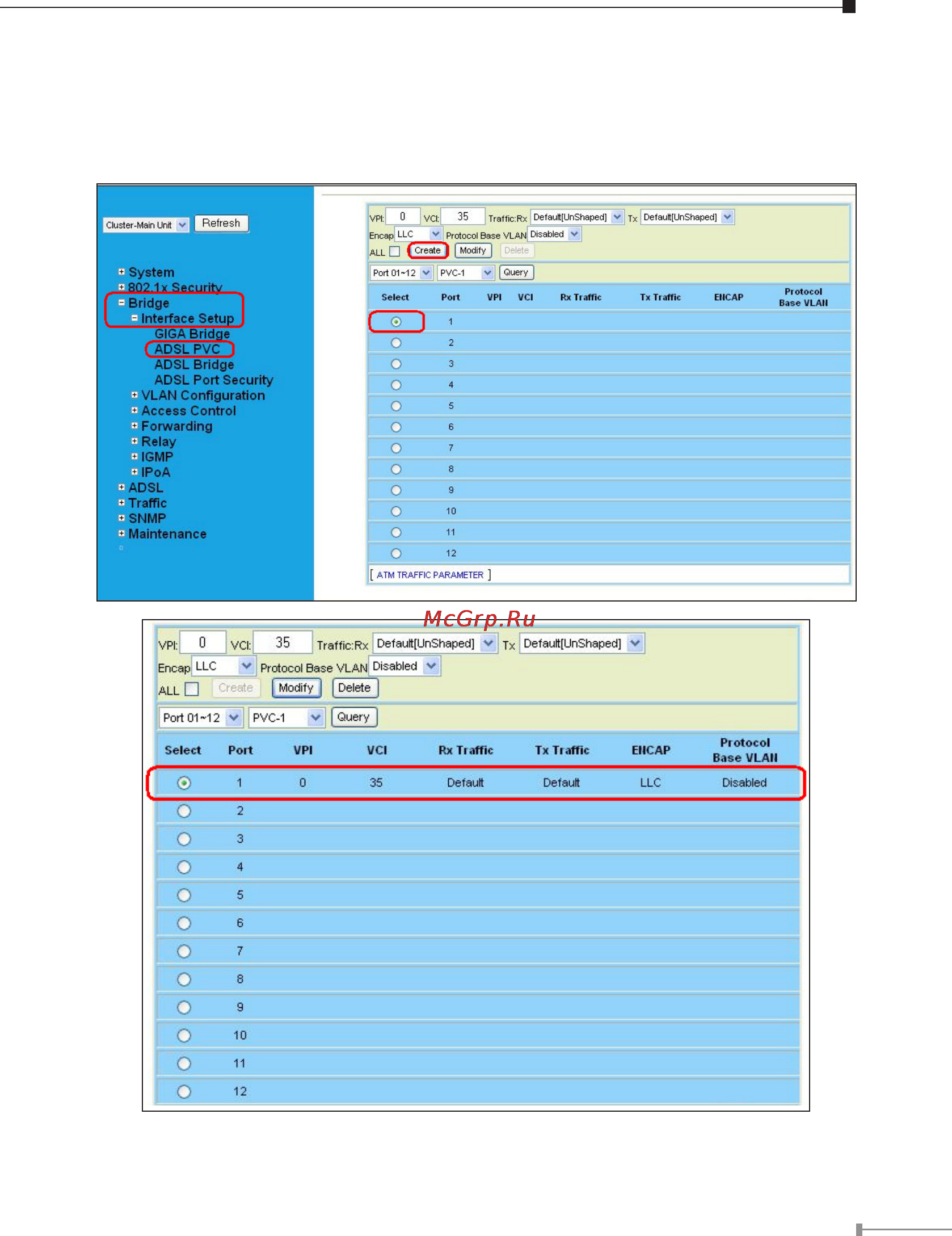Expand the Maintenance node
This screenshot has height=1236, width=952.
click(x=121, y=533)
